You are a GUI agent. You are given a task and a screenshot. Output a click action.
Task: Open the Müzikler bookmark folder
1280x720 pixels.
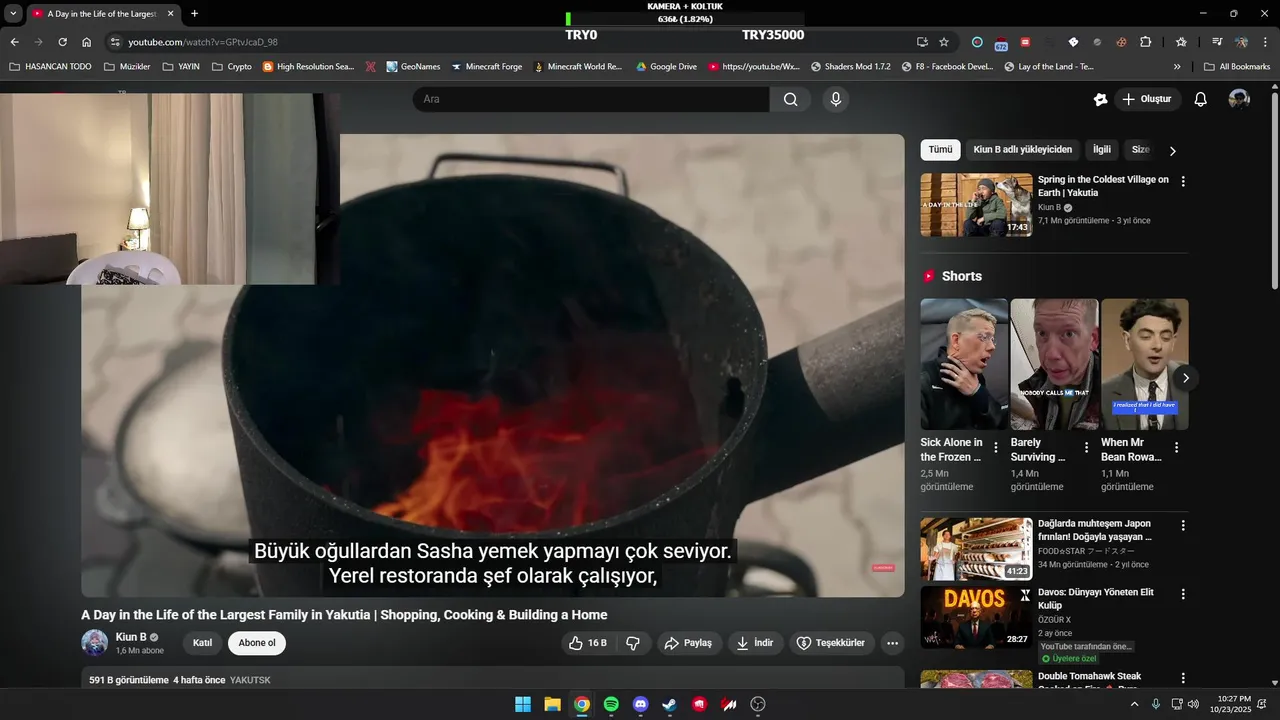[127, 67]
